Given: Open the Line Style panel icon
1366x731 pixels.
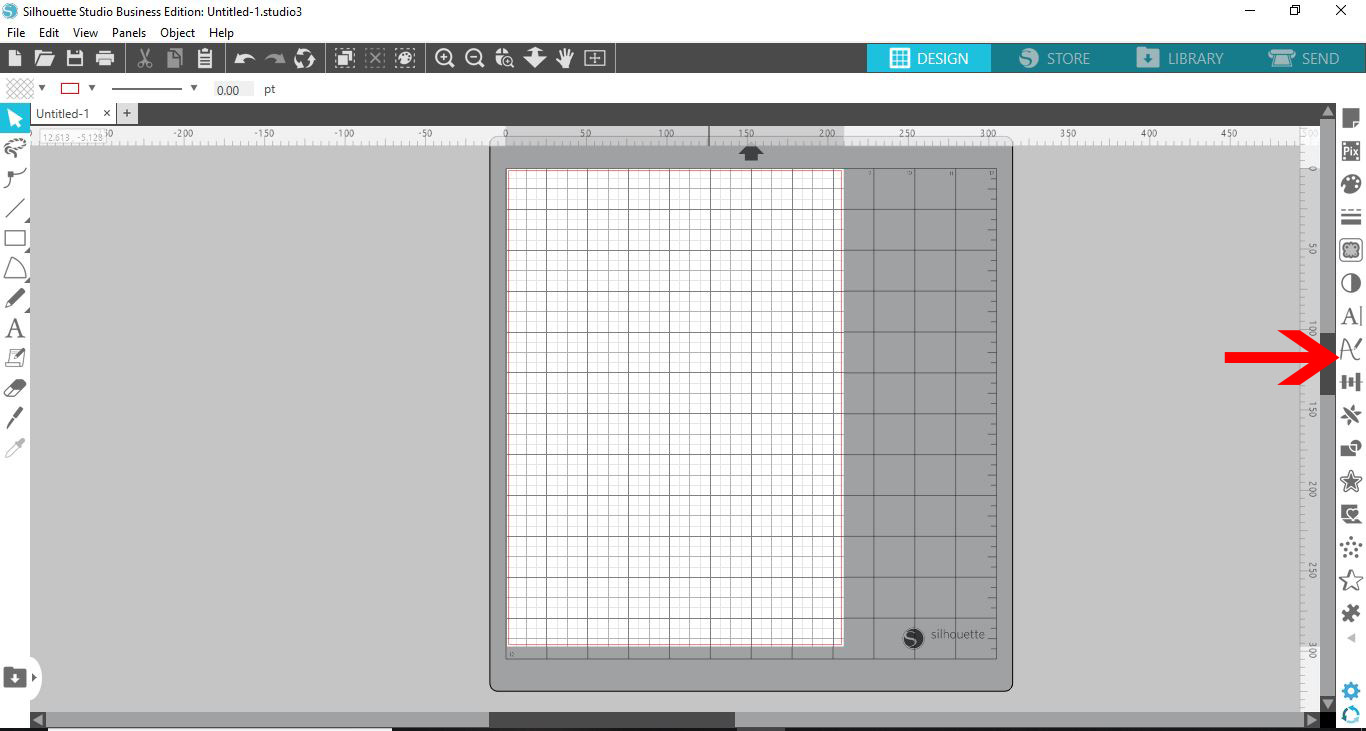Looking at the screenshot, I should click(x=1351, y=217).
